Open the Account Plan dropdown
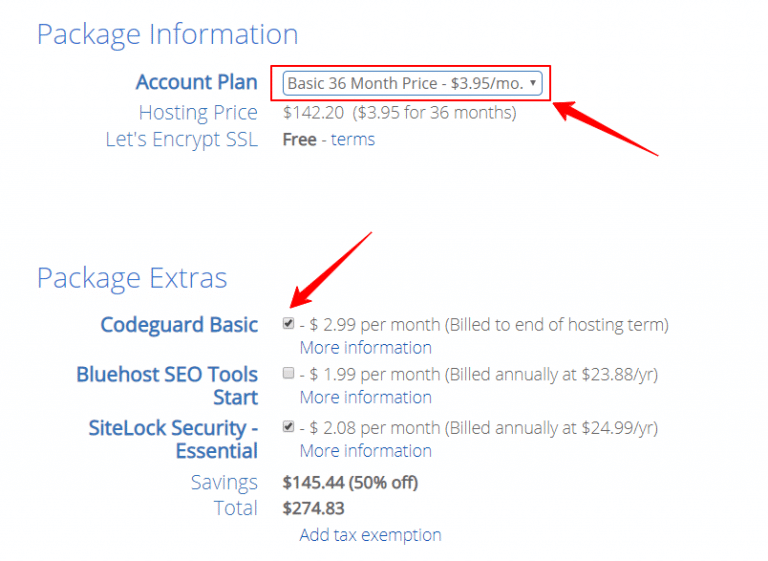The image size is (768, 561). [x=413, y=83]
